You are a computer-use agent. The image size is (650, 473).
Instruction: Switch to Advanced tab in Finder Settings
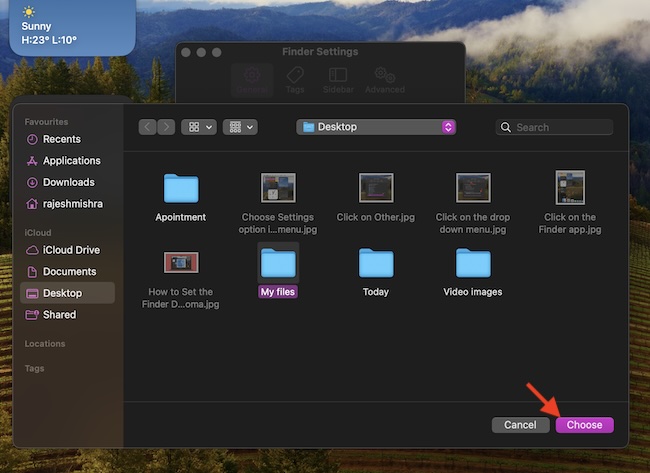pos(383,79)
